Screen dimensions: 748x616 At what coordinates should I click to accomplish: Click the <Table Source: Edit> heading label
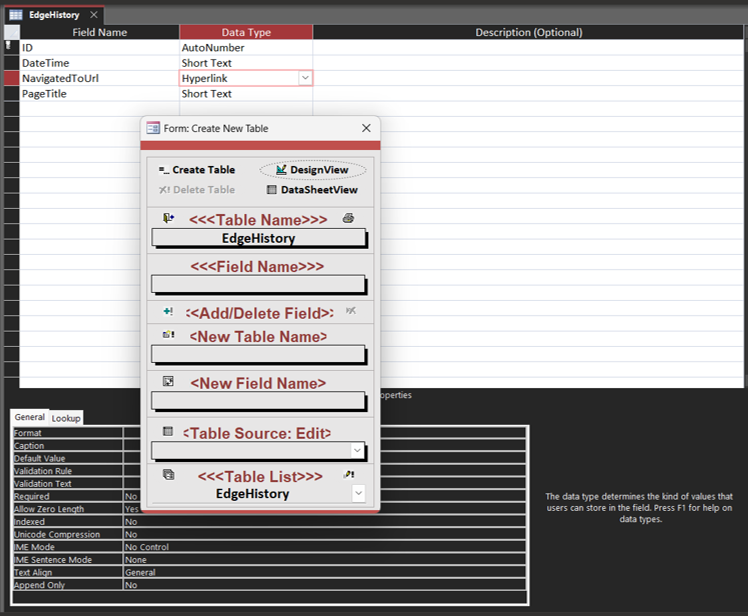(x=257, y=433)
